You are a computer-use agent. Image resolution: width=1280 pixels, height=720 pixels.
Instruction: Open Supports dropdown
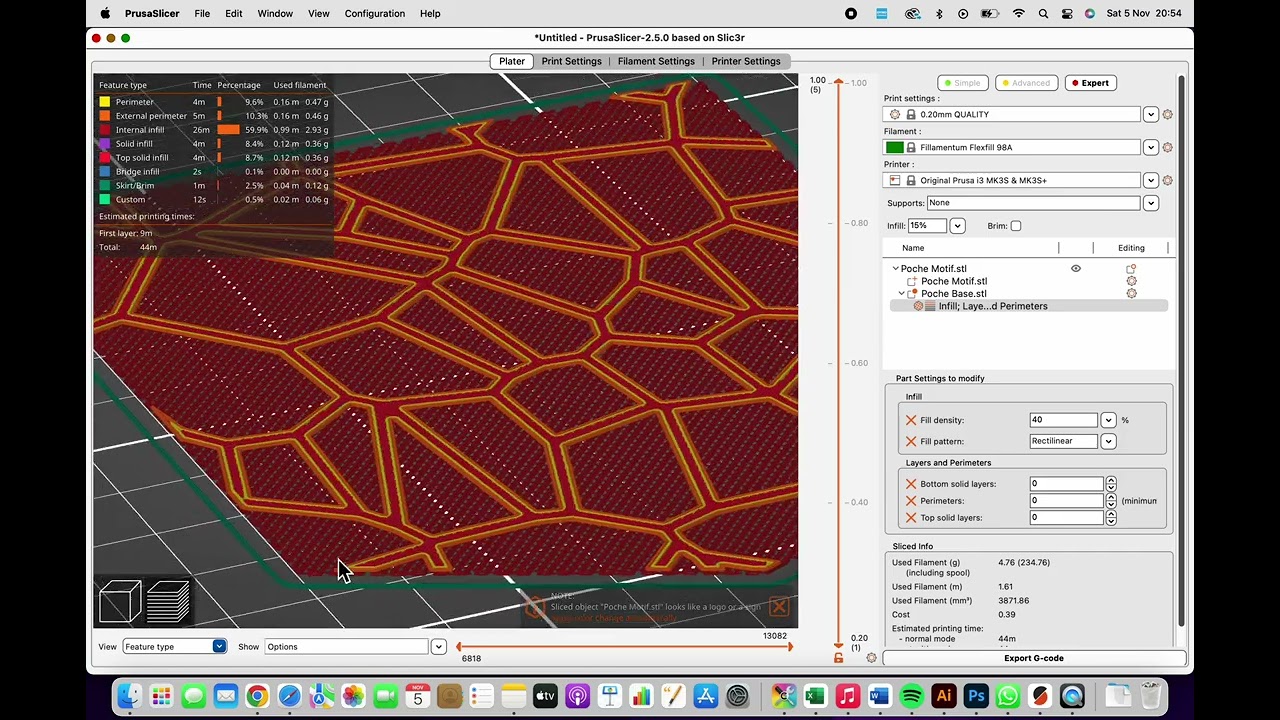(x=1151, y=203)
